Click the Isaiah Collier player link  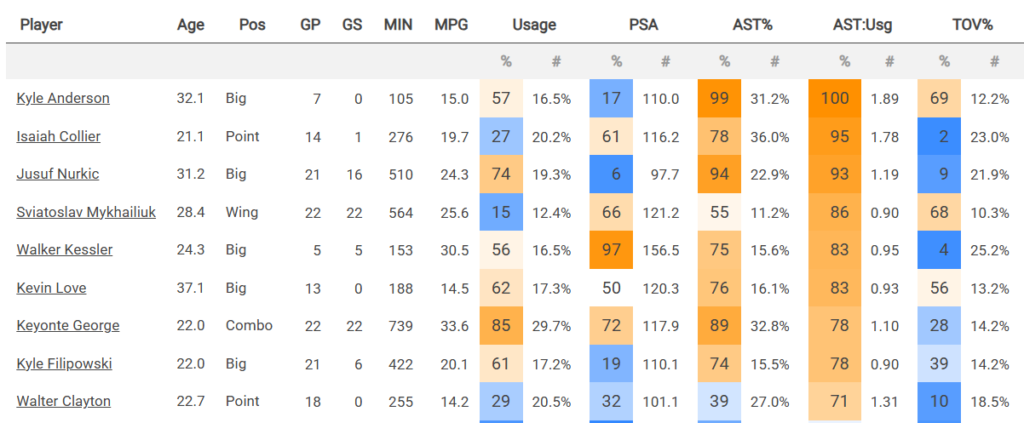click(x=58, y=136)
